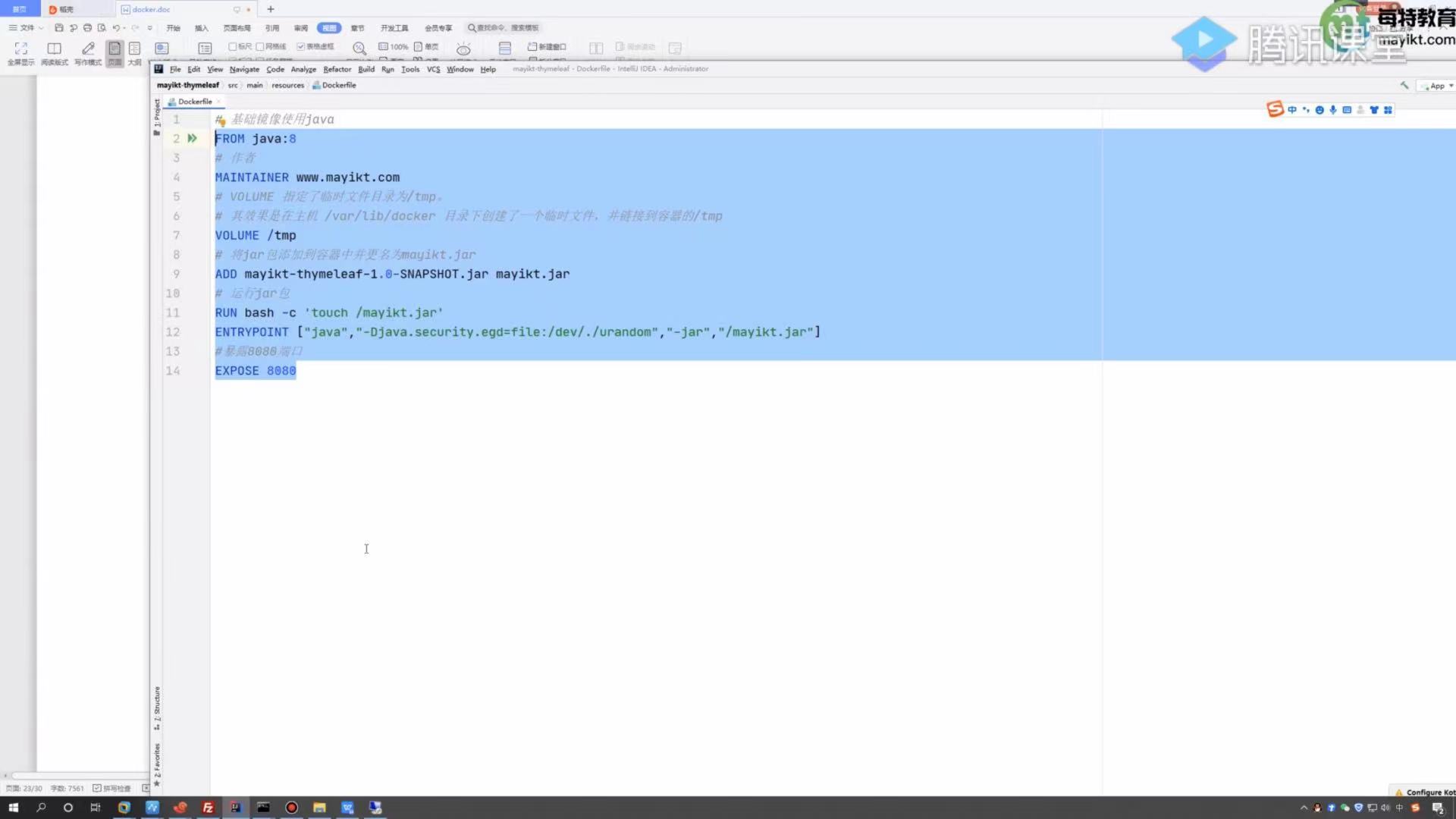The image size is (1456, 819).
Task: Click the 100% zoom button
Action: pos(394,47)
